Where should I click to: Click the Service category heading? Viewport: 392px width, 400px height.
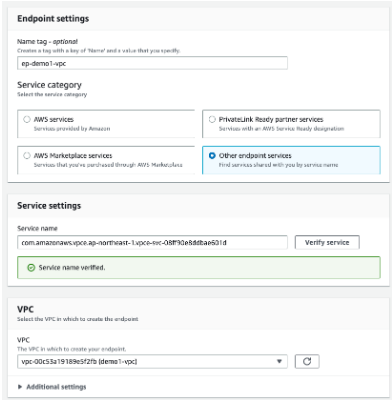49,85
